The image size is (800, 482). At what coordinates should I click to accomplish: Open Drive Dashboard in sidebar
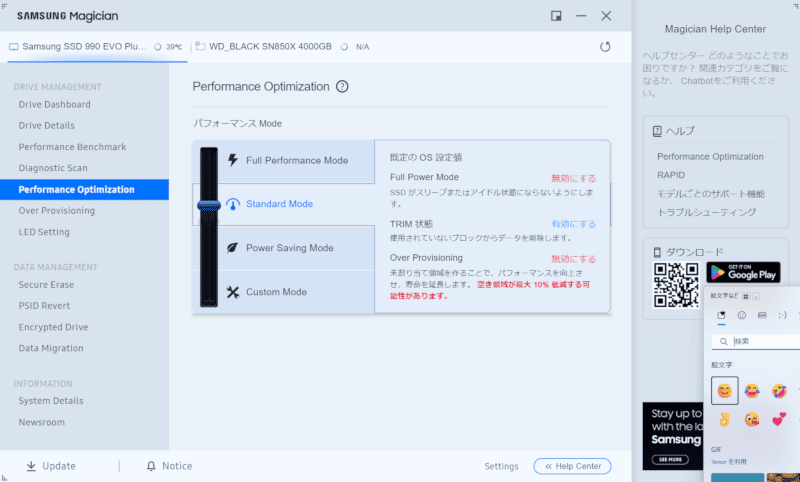[55, 104]
